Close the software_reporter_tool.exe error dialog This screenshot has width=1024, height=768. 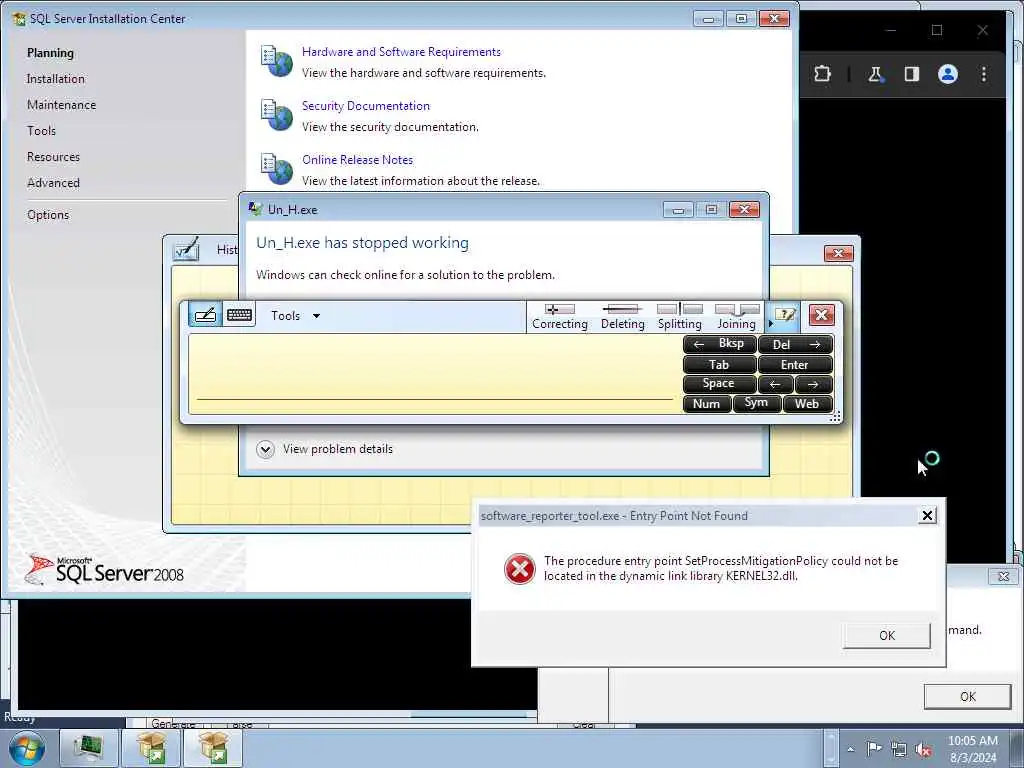coord(927,516)
